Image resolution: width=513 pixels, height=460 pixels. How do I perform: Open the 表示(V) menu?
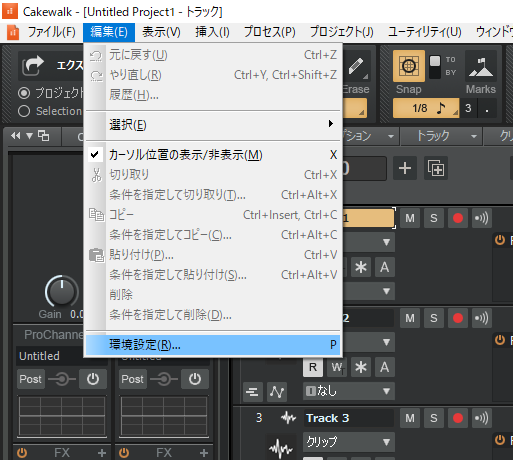point(161,32)
